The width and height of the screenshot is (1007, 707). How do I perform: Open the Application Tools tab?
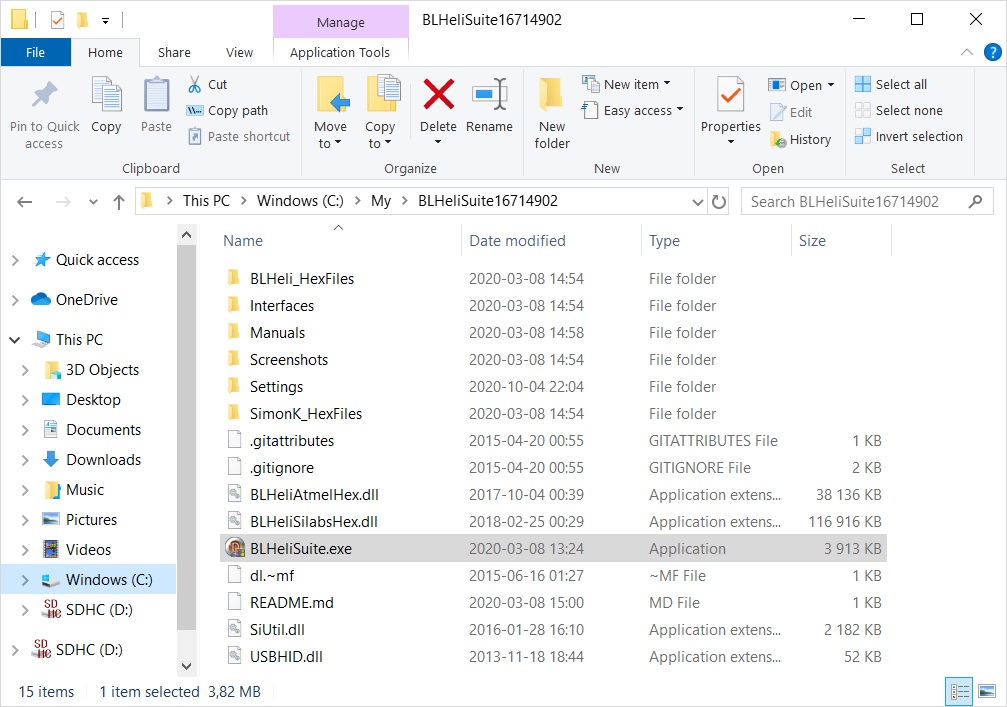[x=340, y=53]
